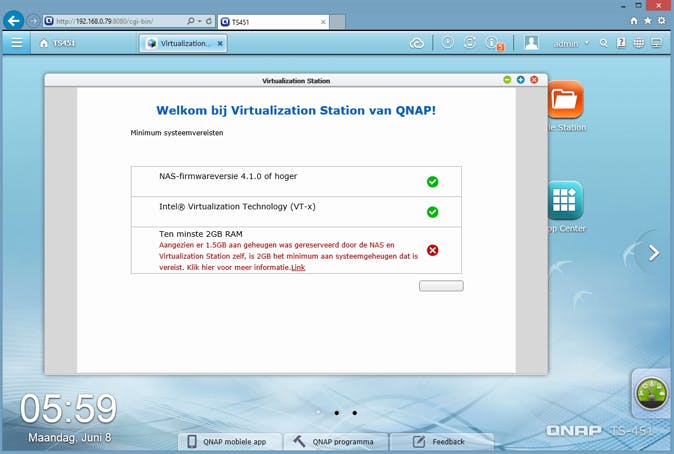
Task: Click the 'Ten minste 2GB RAM' text
Action: [201, 234]
